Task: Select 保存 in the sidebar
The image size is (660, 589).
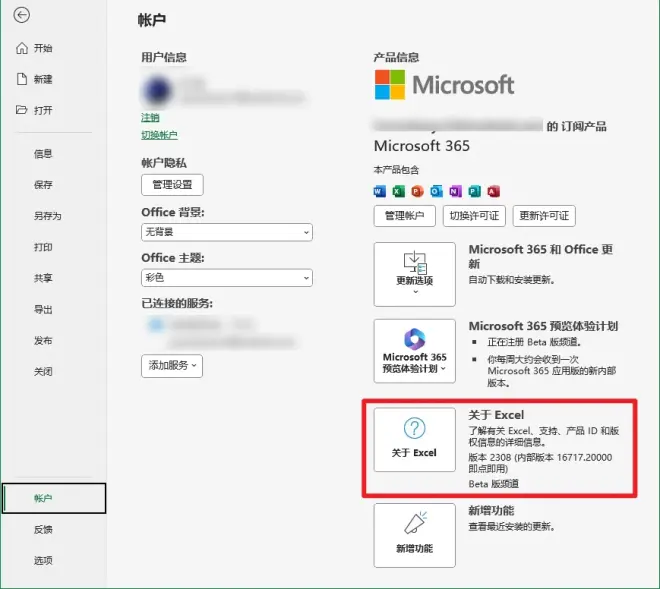Action: tap(43, 184)
